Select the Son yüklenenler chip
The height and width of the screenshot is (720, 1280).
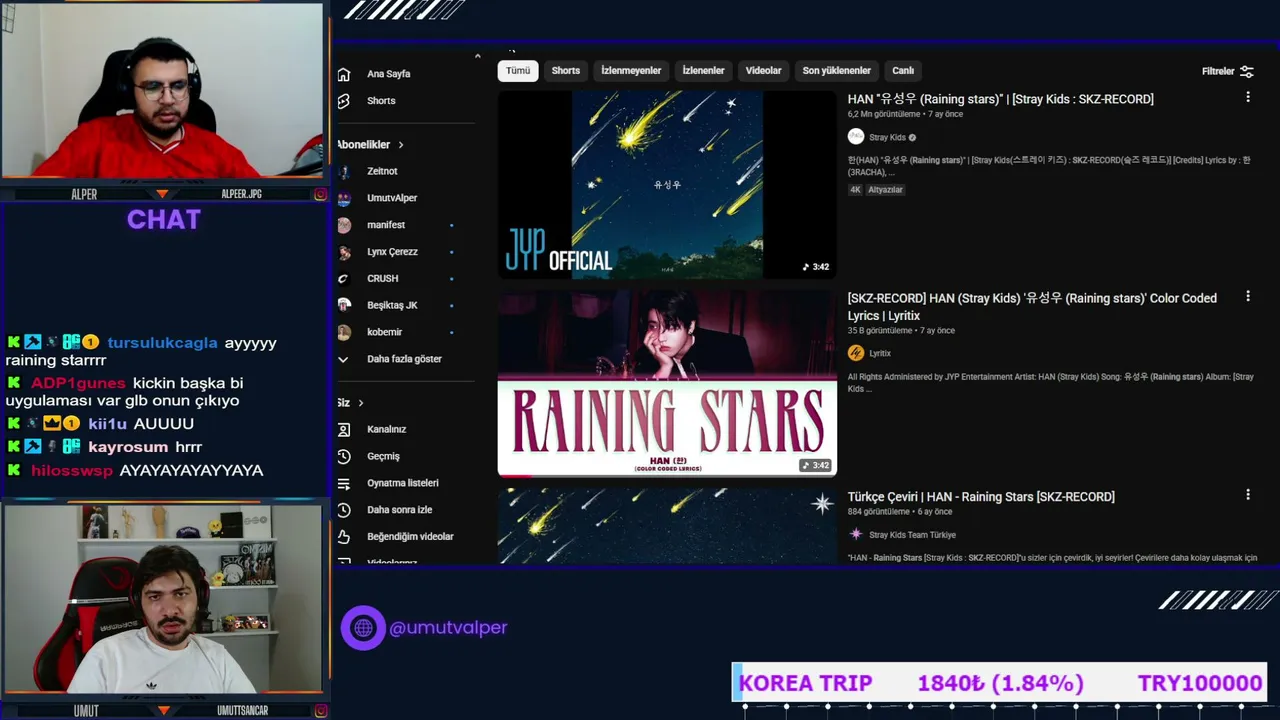tap(837, 71)
